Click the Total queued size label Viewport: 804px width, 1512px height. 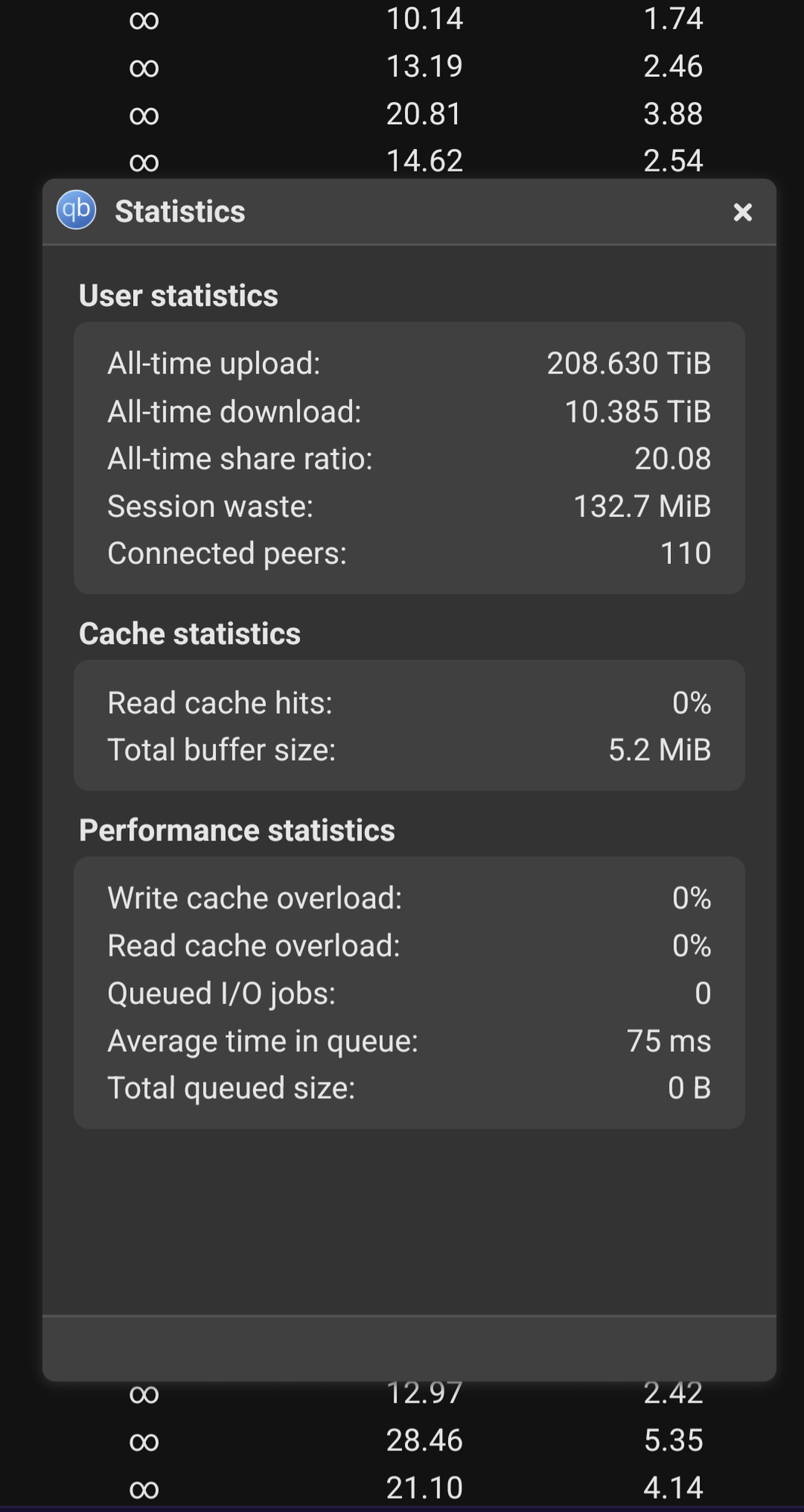[231, 1088]
